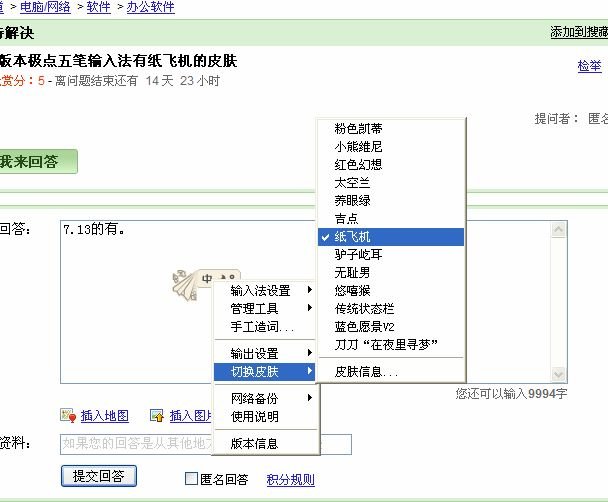Click the 插入地图 link
This screenshot has width=608, height=502.
click(104, 416)
